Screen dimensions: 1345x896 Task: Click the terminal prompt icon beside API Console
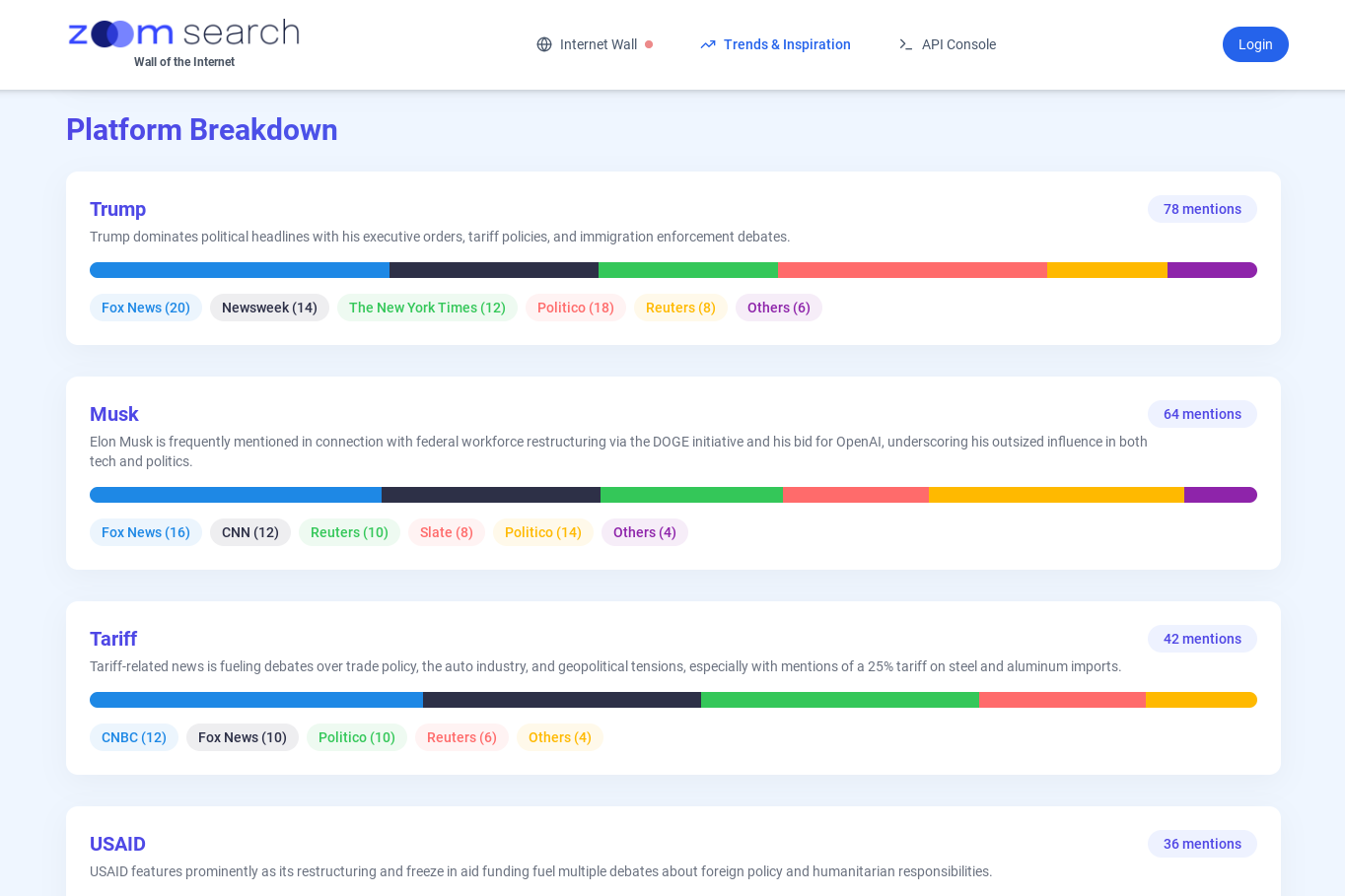[906, 44]
